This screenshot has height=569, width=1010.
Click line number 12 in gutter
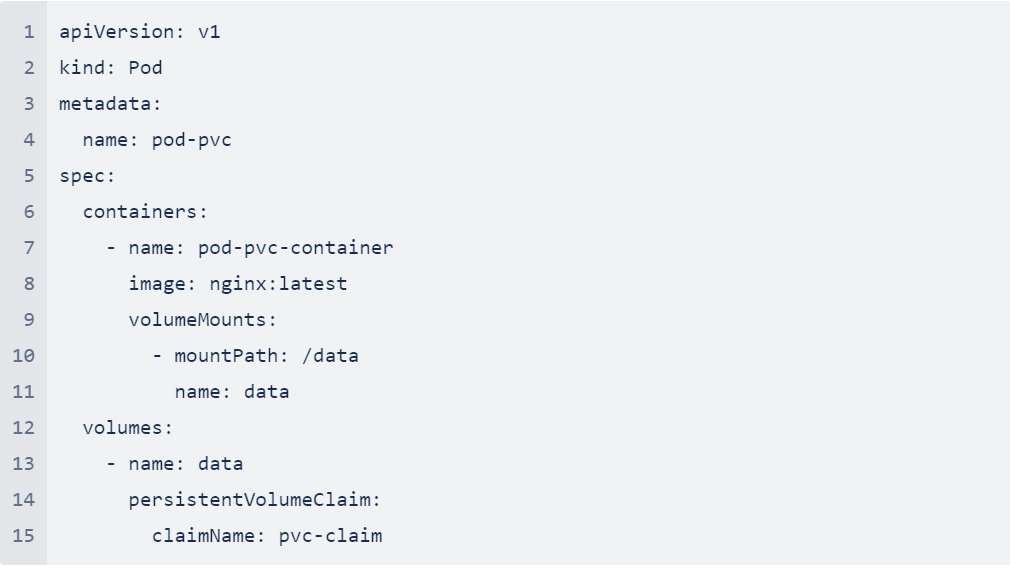[x=23, y=428]
